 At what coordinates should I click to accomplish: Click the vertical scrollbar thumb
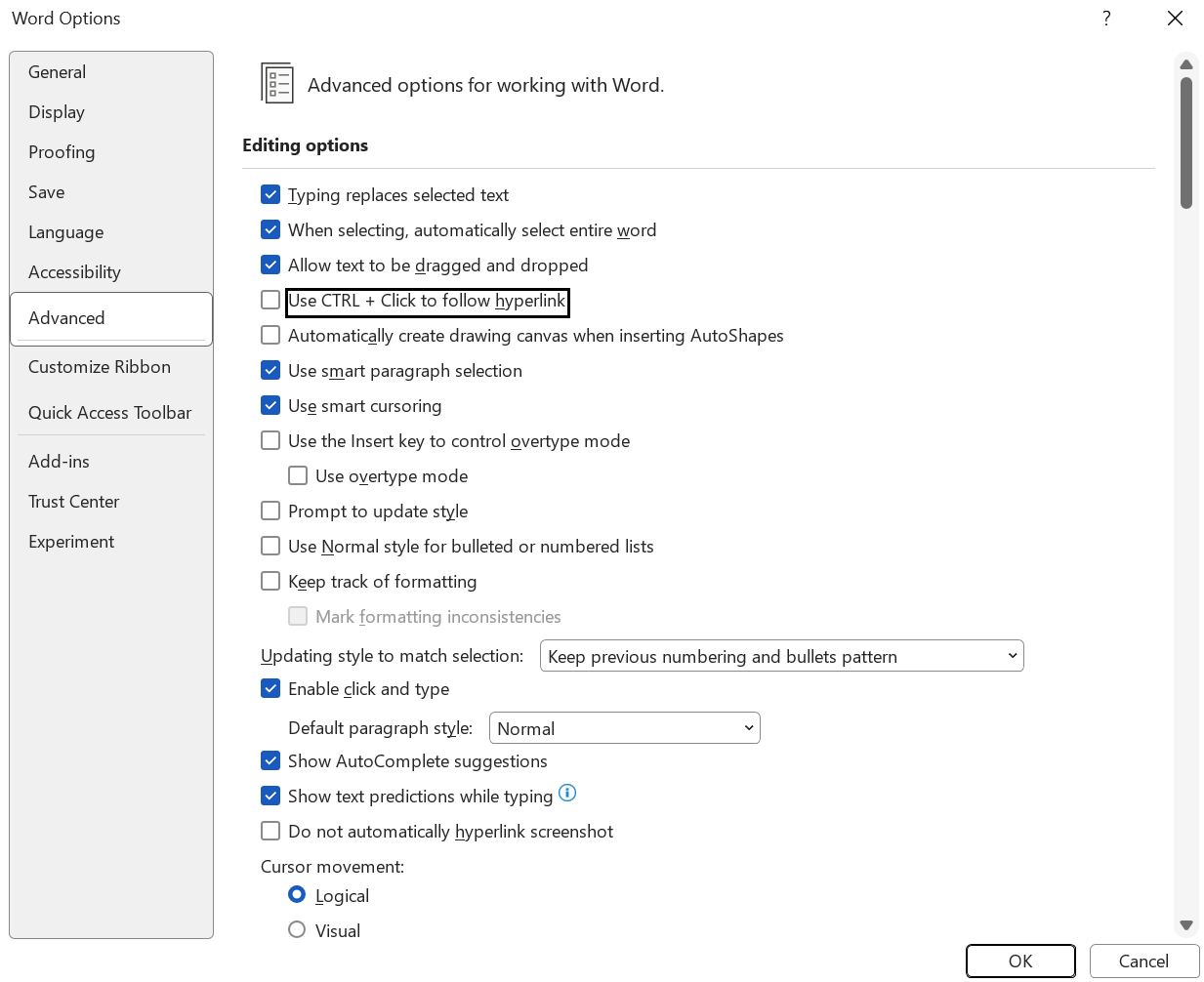click(1186, 143)
